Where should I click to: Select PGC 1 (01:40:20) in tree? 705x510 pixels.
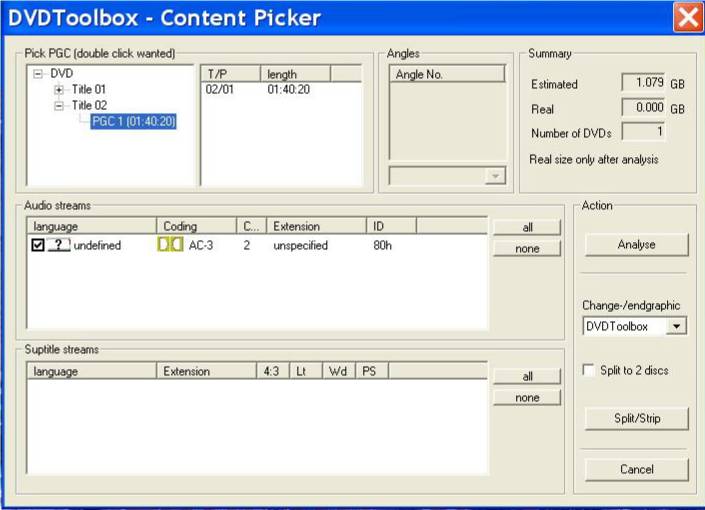tap(133, 121)
